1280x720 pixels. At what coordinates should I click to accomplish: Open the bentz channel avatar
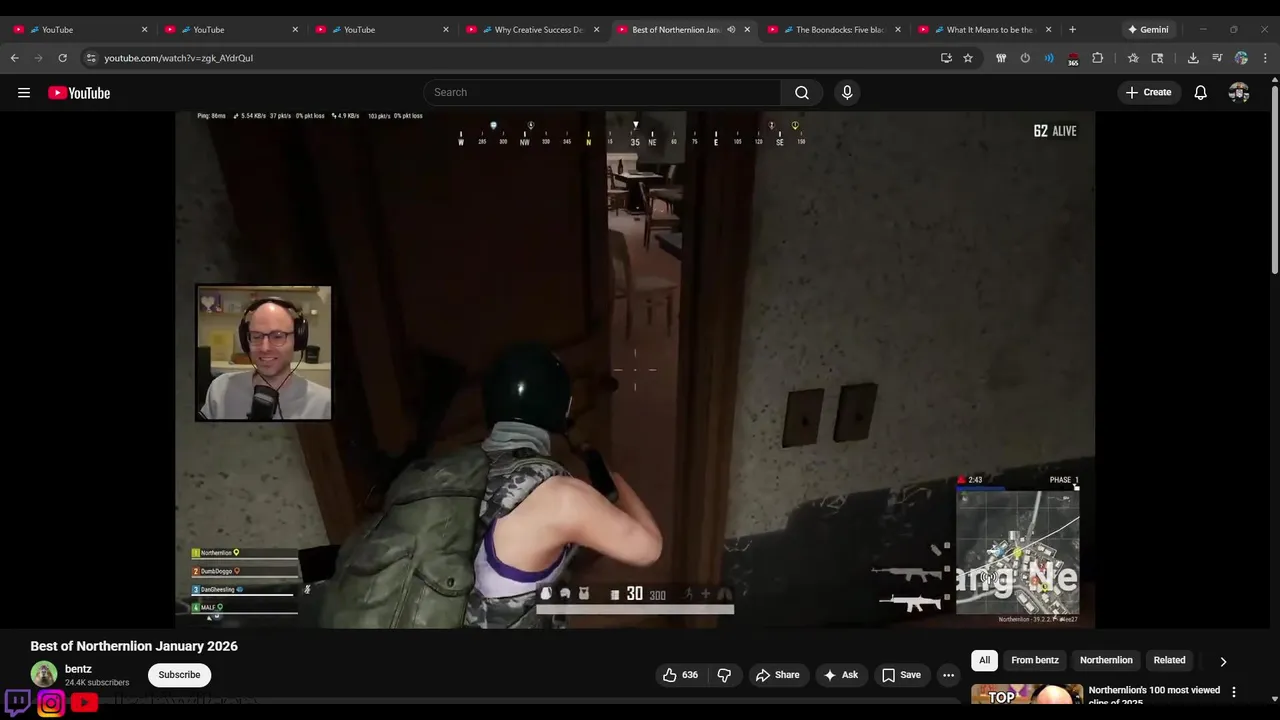(x=44, y=674)
